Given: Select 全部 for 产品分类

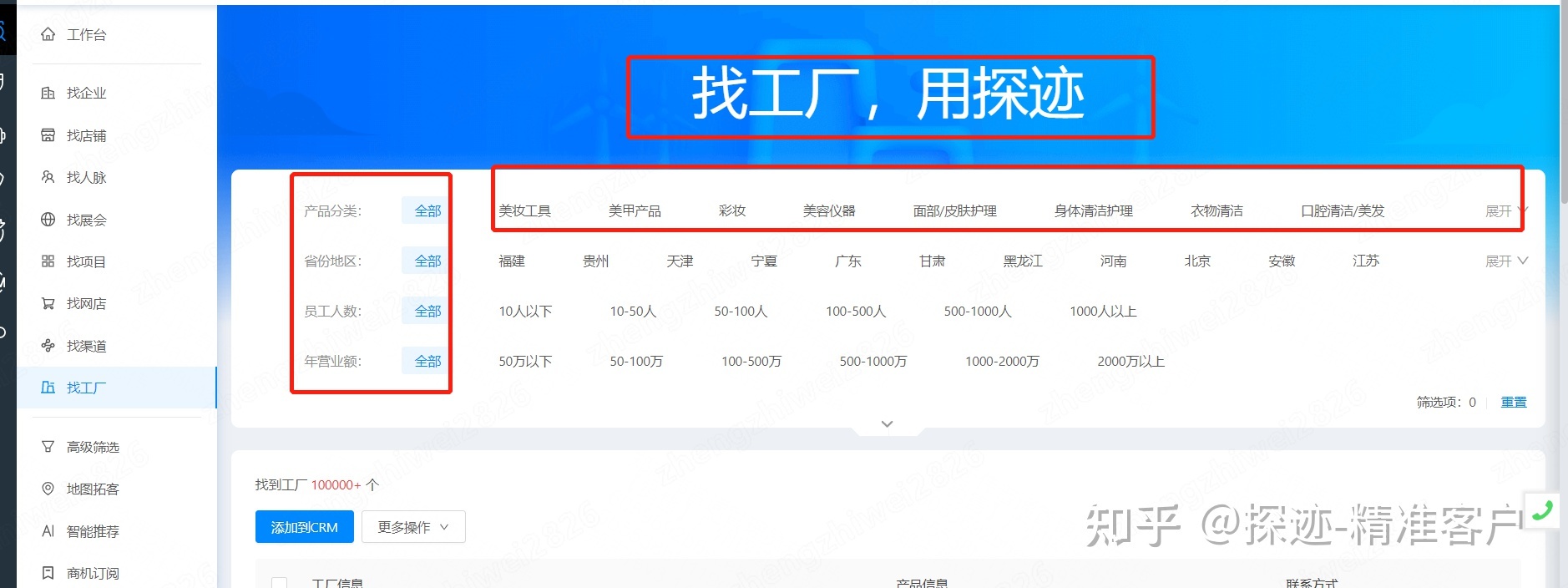Looking at the screenshot, I should [x=427, y=211].
